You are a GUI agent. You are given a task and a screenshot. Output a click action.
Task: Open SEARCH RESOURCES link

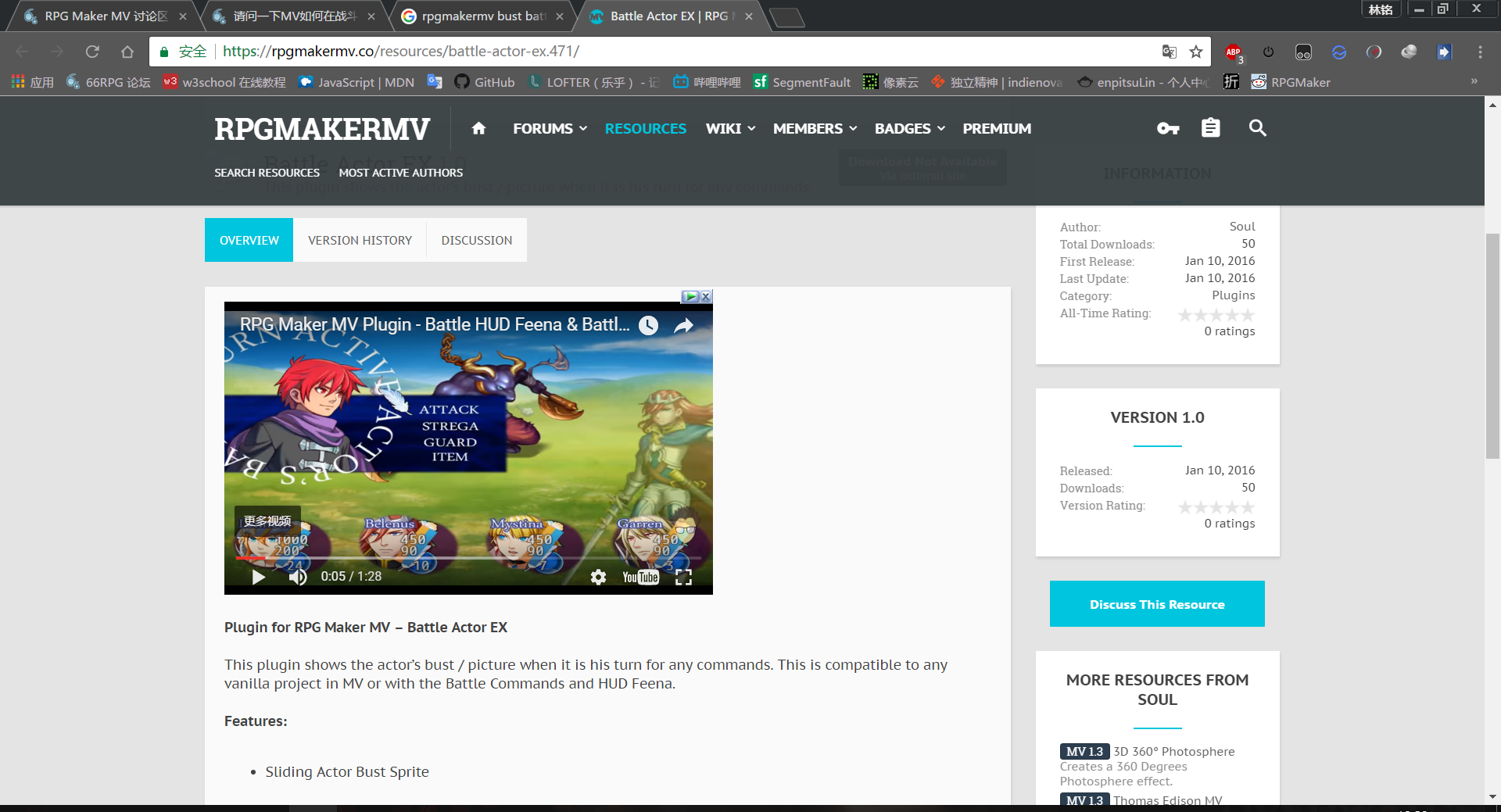pyautogui.click(x=267, y=173)
